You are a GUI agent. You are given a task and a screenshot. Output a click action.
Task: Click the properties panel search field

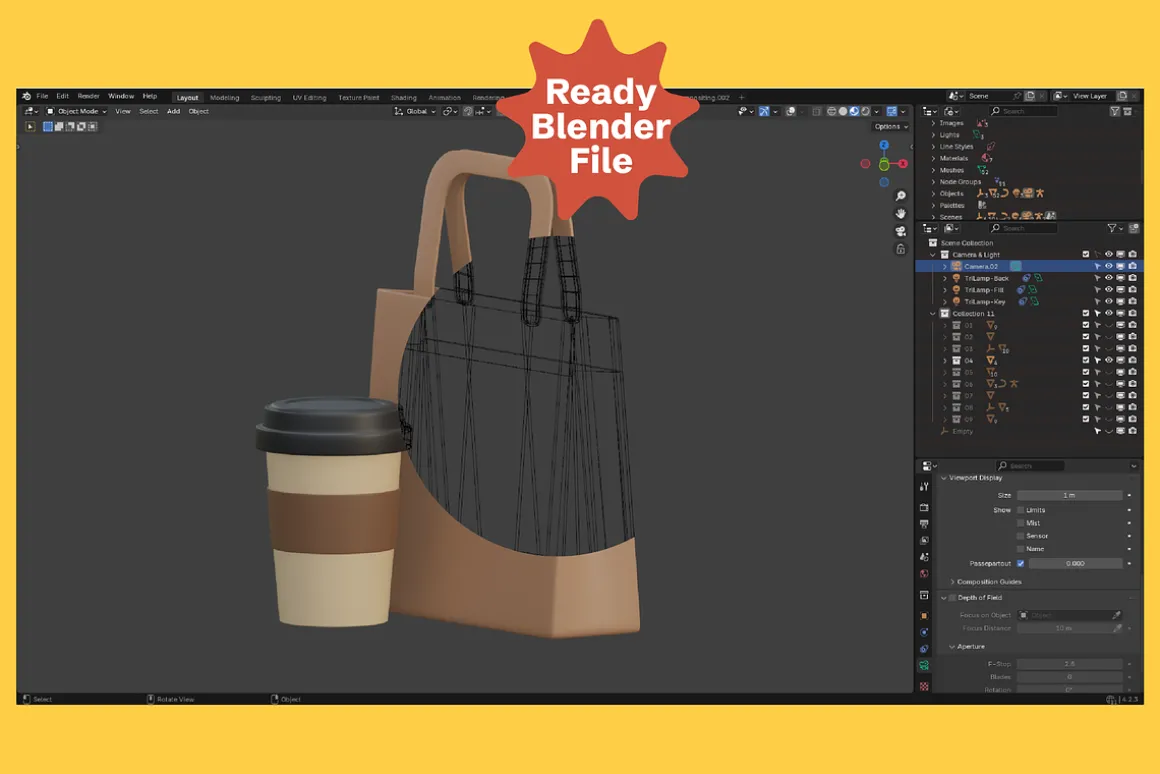[1029, 466]
